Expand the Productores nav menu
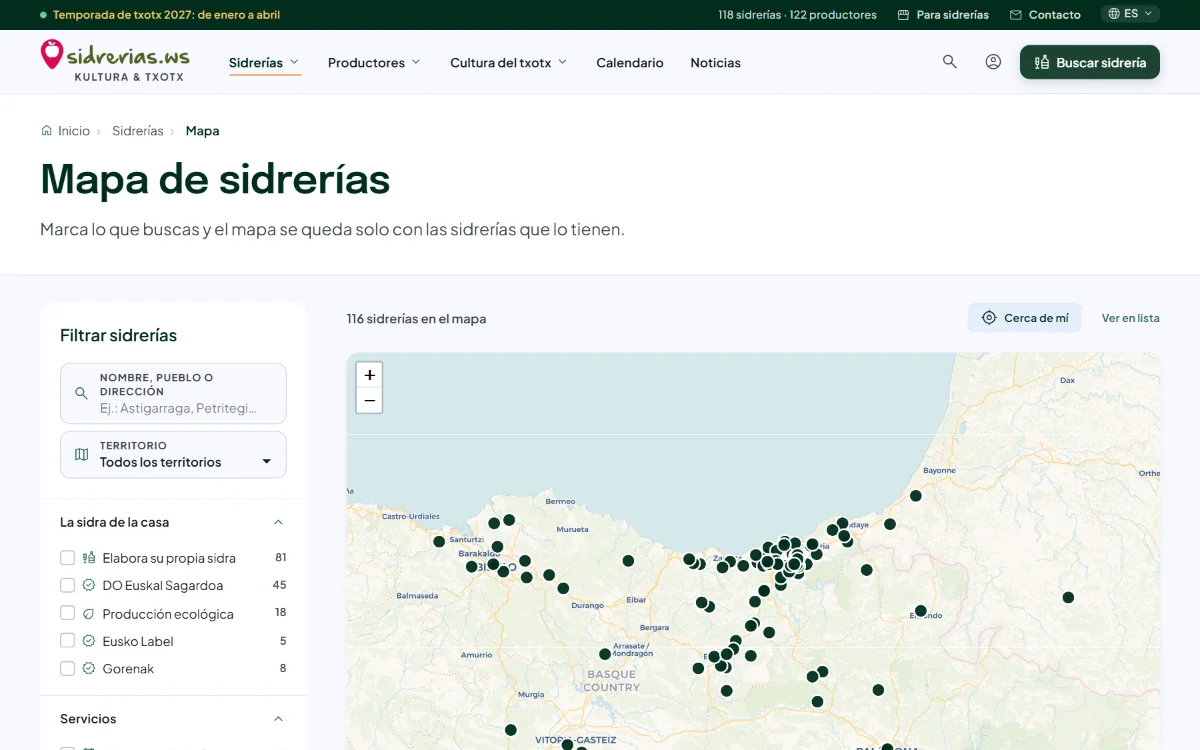The width and height of the screenshot is (1200, 750). pos(375,62)
